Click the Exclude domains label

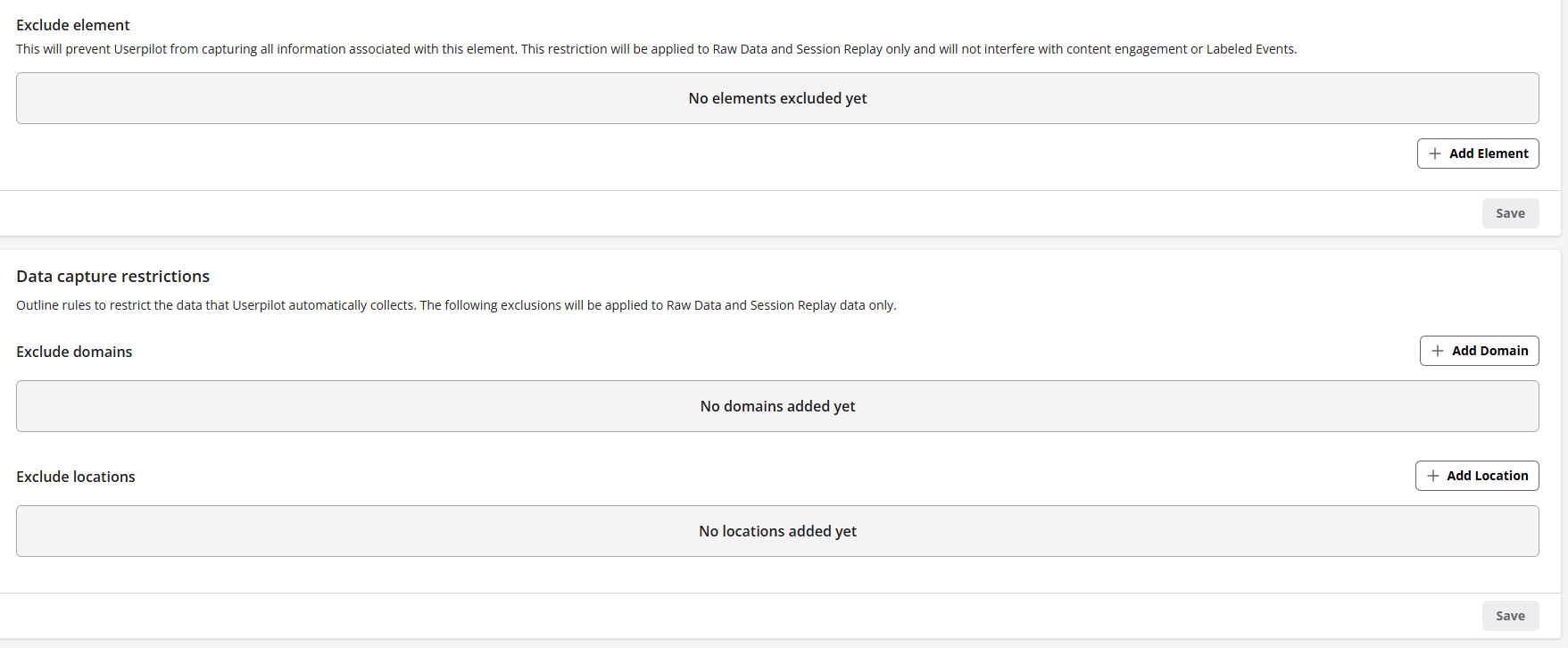coord(74,352)
